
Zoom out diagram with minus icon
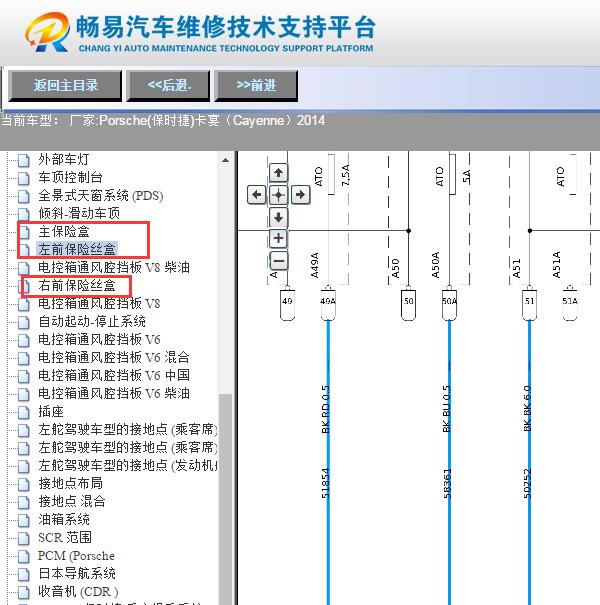point(278,261)
